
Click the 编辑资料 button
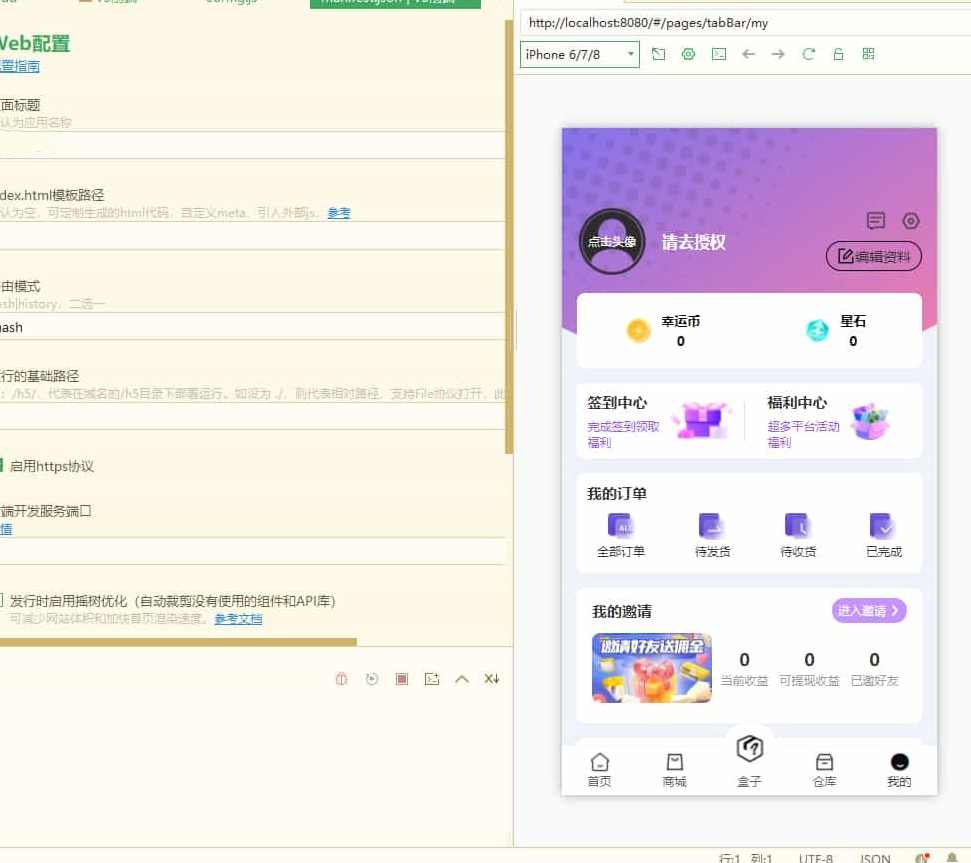pos(873,257)
